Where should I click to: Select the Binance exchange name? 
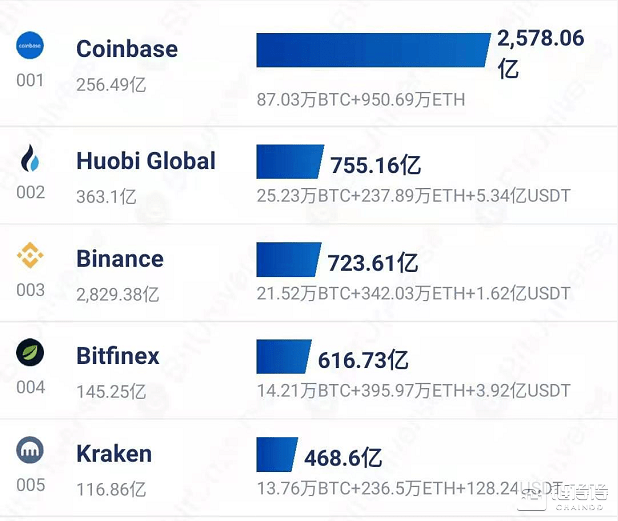(120, 259)
